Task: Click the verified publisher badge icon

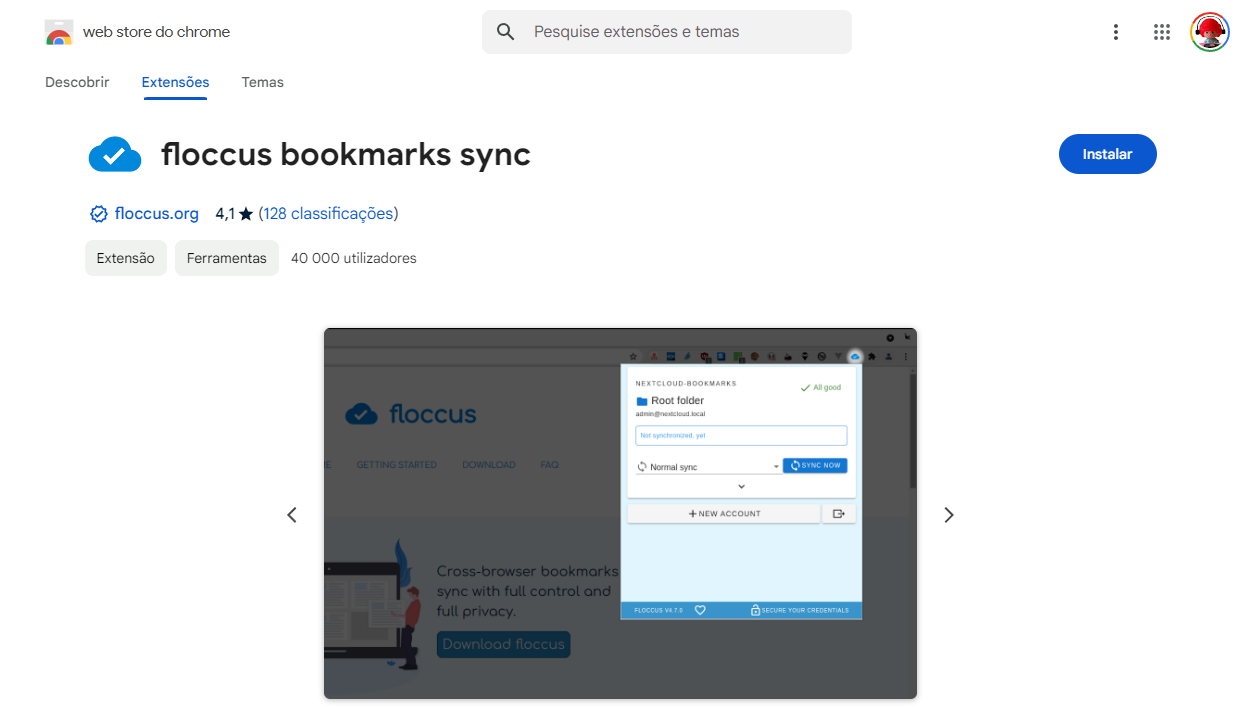Action: pyautogui.click(x=99, y=214)
